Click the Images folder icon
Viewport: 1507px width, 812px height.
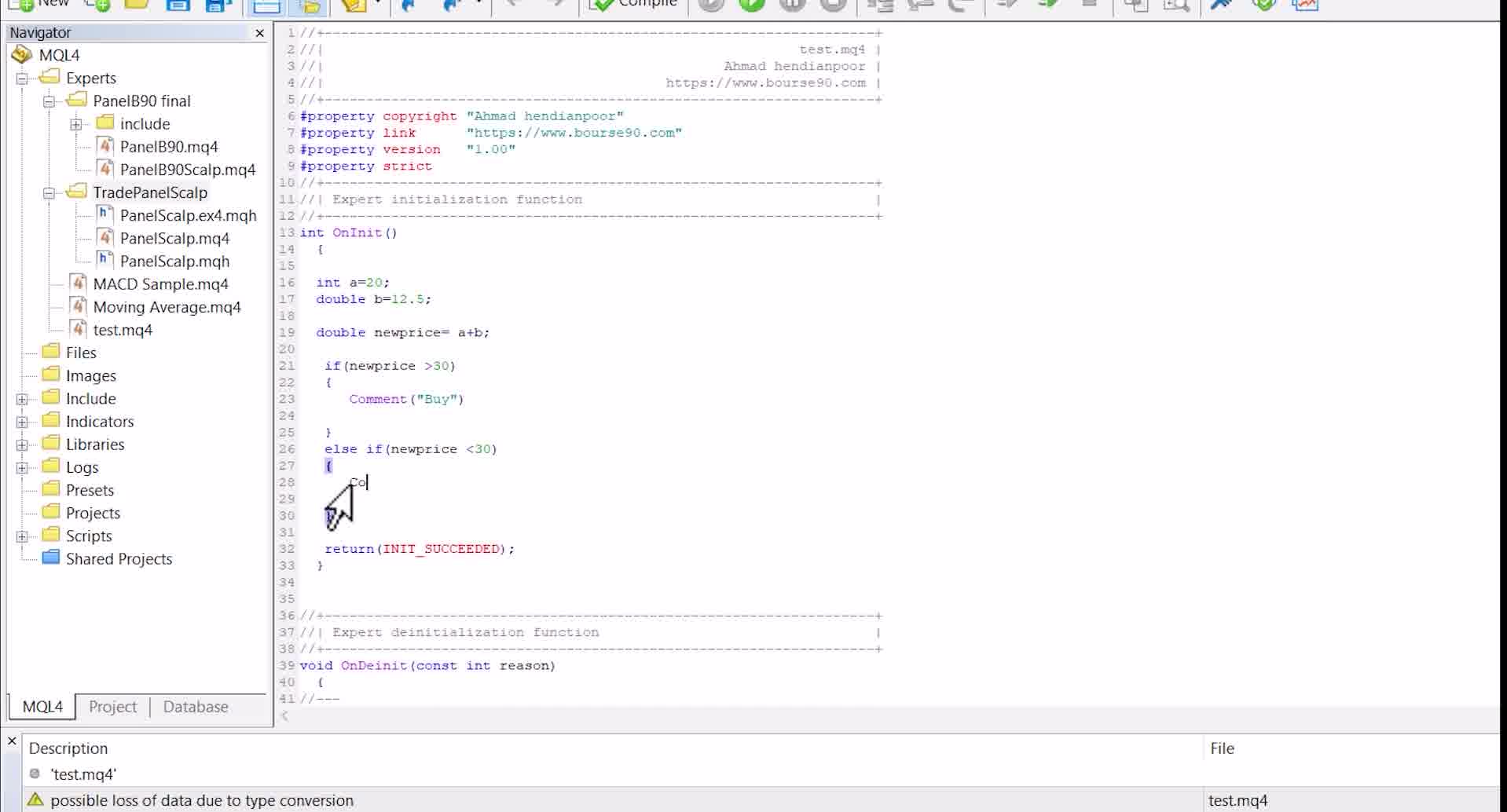51,374
